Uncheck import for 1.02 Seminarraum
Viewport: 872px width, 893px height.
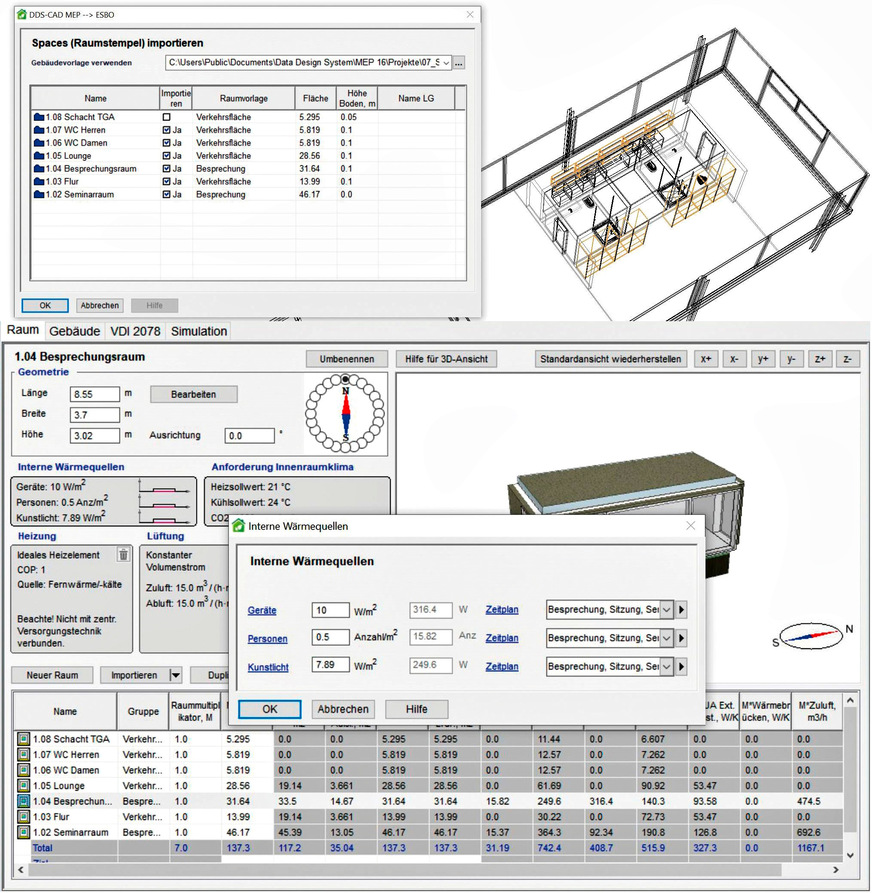pyautogui.click(x=166, y=195)
